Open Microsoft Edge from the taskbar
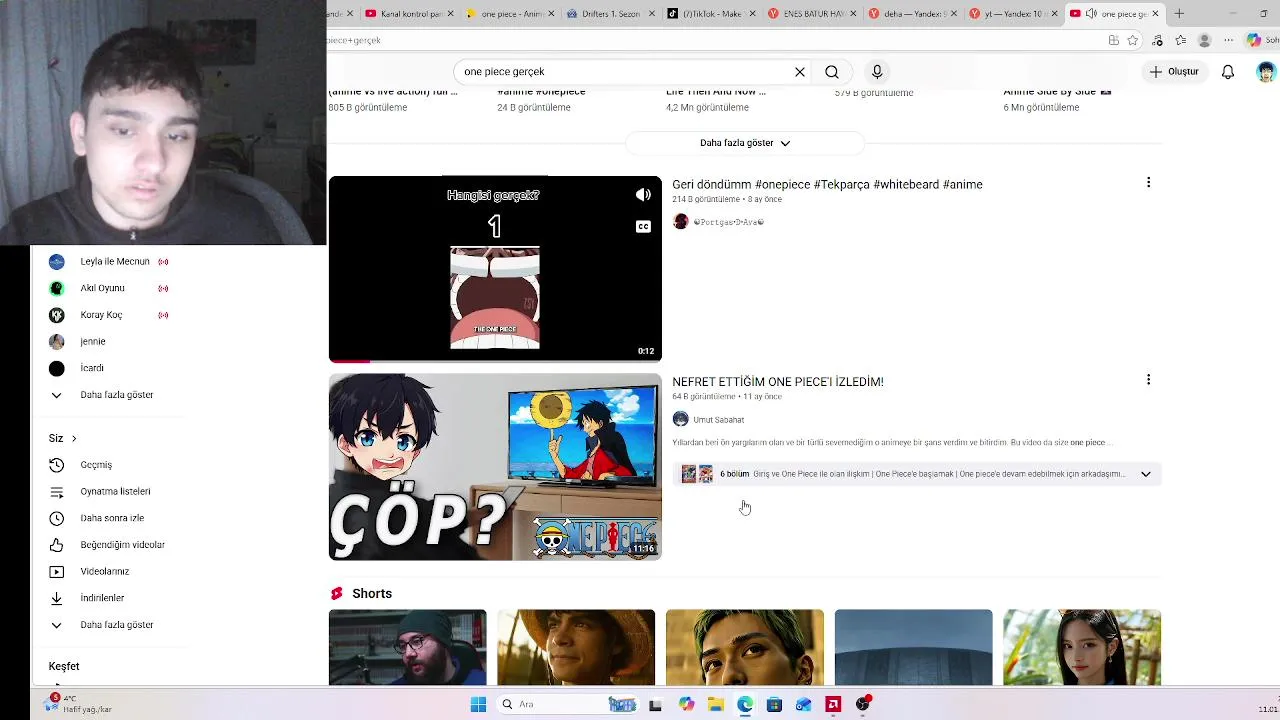Viewport: 1280px width, 720px height. click(745, 705)
